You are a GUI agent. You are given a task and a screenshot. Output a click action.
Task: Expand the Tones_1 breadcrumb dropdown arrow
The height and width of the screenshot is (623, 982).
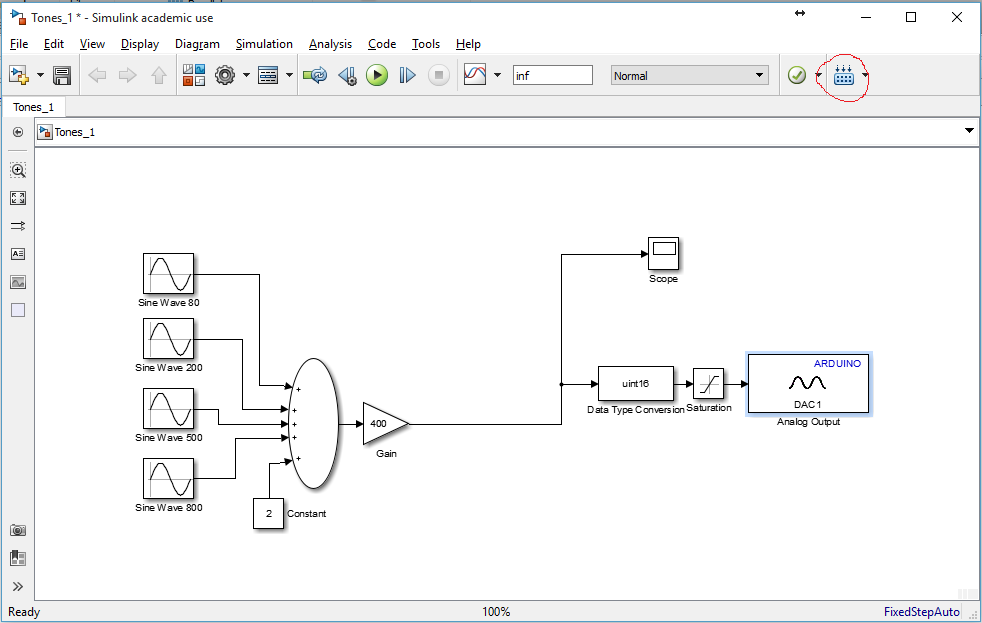[x=968, y=130]
